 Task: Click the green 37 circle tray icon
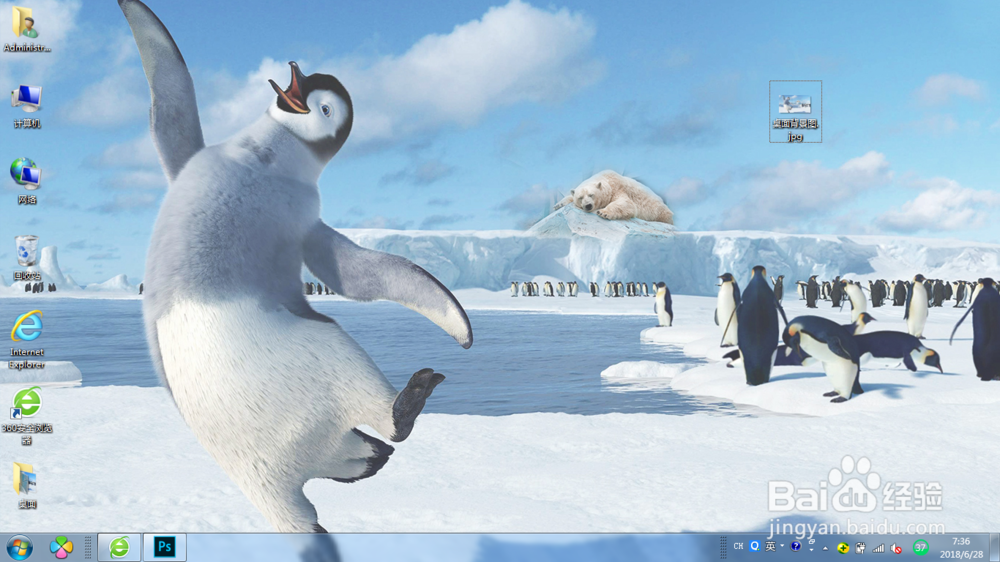coord(920,547)
